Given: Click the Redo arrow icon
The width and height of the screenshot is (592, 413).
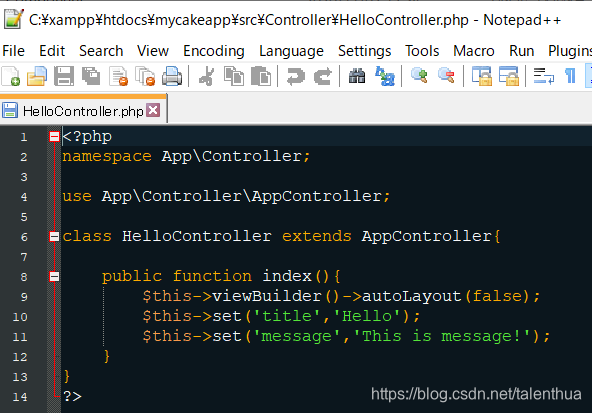Looking at the screenshot, I should pyautogui.click(x=323, y=76).
